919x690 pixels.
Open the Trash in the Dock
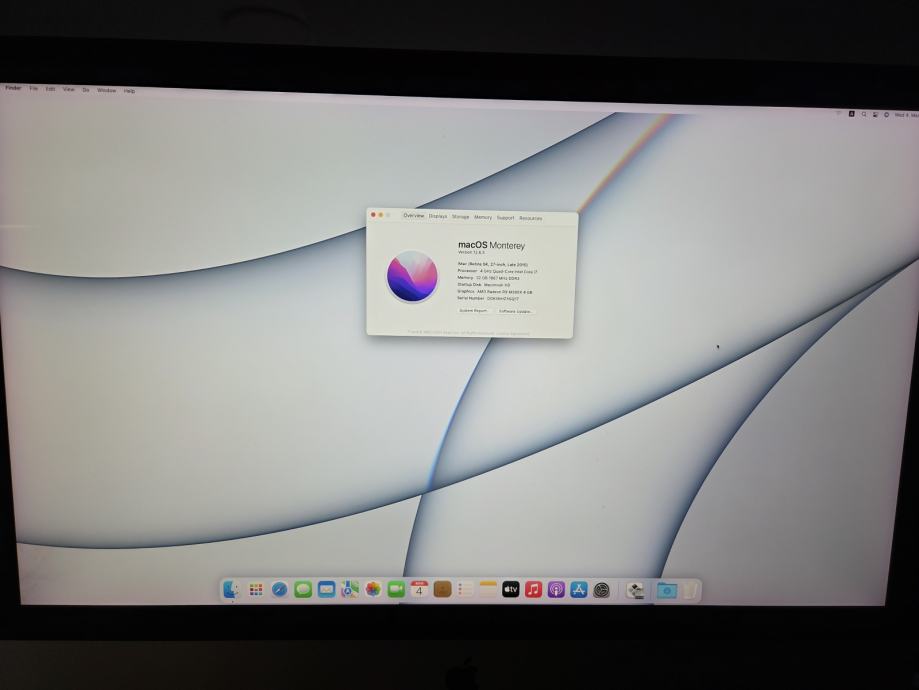(690, 590)
